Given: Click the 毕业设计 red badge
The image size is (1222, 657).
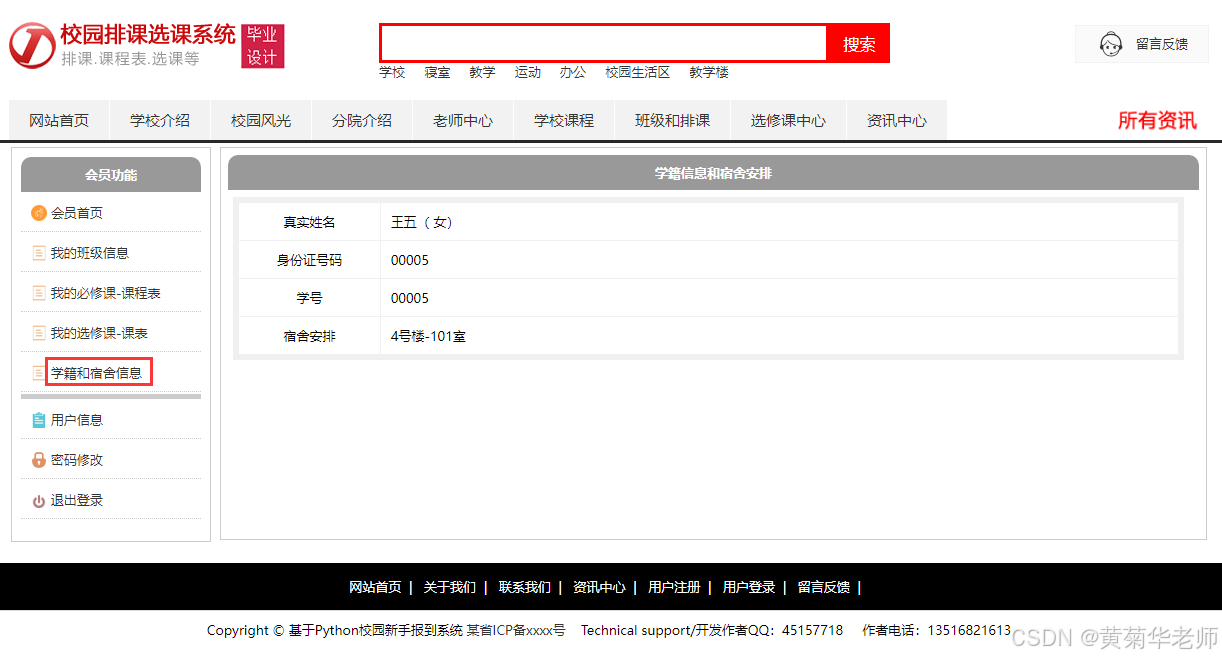Looking at the screenshot, I should tap(262, 46).
